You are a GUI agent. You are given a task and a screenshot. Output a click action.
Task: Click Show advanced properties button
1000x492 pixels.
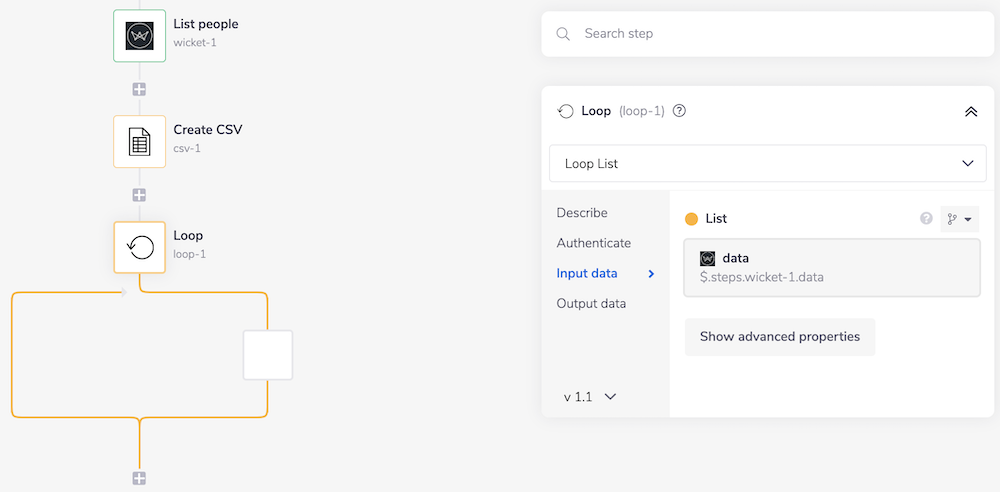pos(779,337)
